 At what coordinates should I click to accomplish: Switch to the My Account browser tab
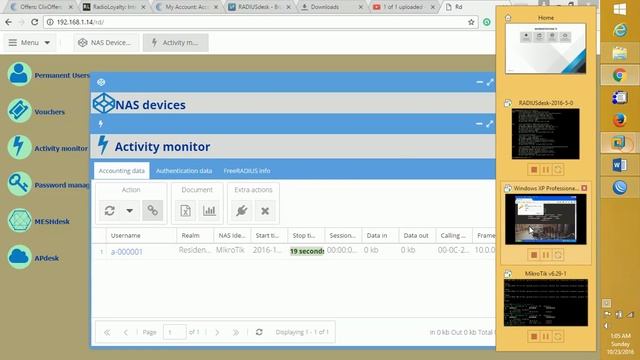point(188,7)
